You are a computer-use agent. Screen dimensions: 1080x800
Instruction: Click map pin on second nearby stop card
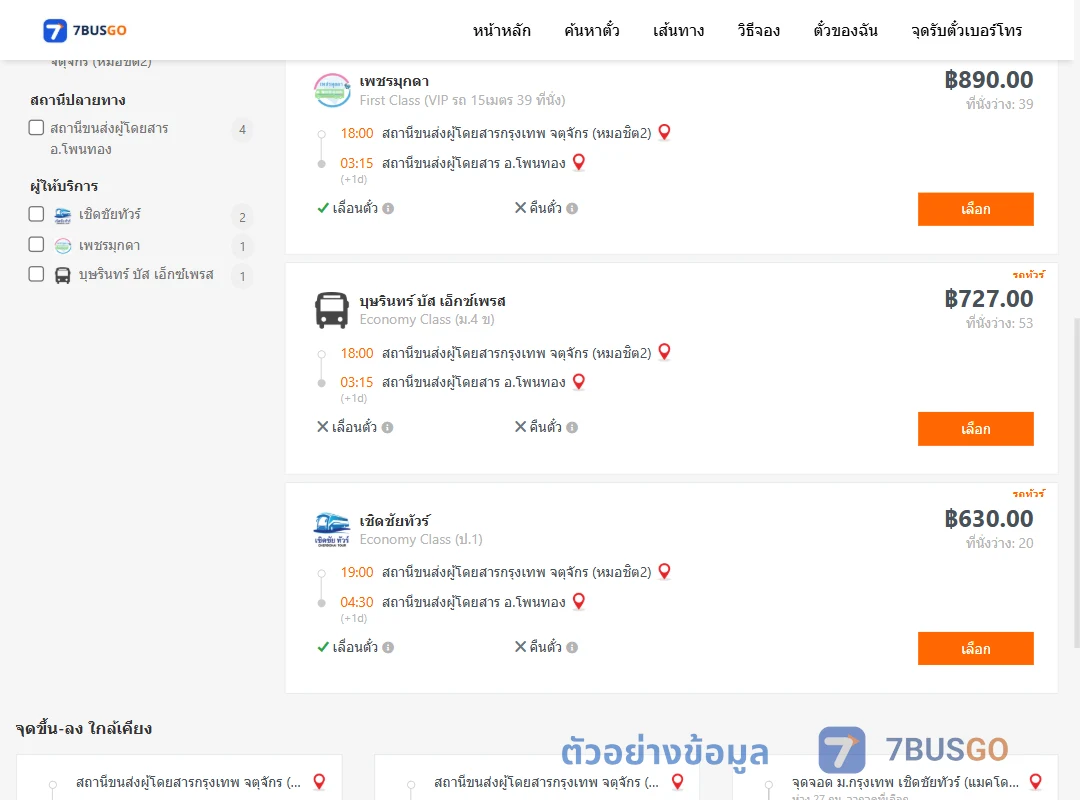click(x=678, y=781)
